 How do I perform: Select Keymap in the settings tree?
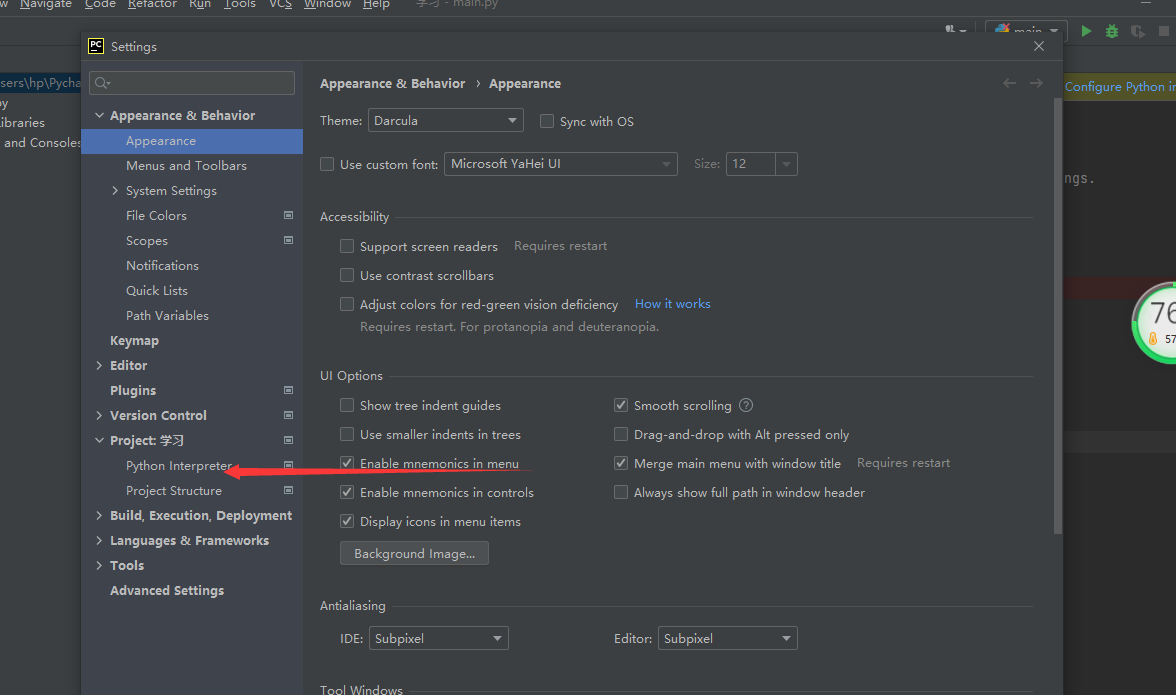pyautogui.click(x=134, y=340)
